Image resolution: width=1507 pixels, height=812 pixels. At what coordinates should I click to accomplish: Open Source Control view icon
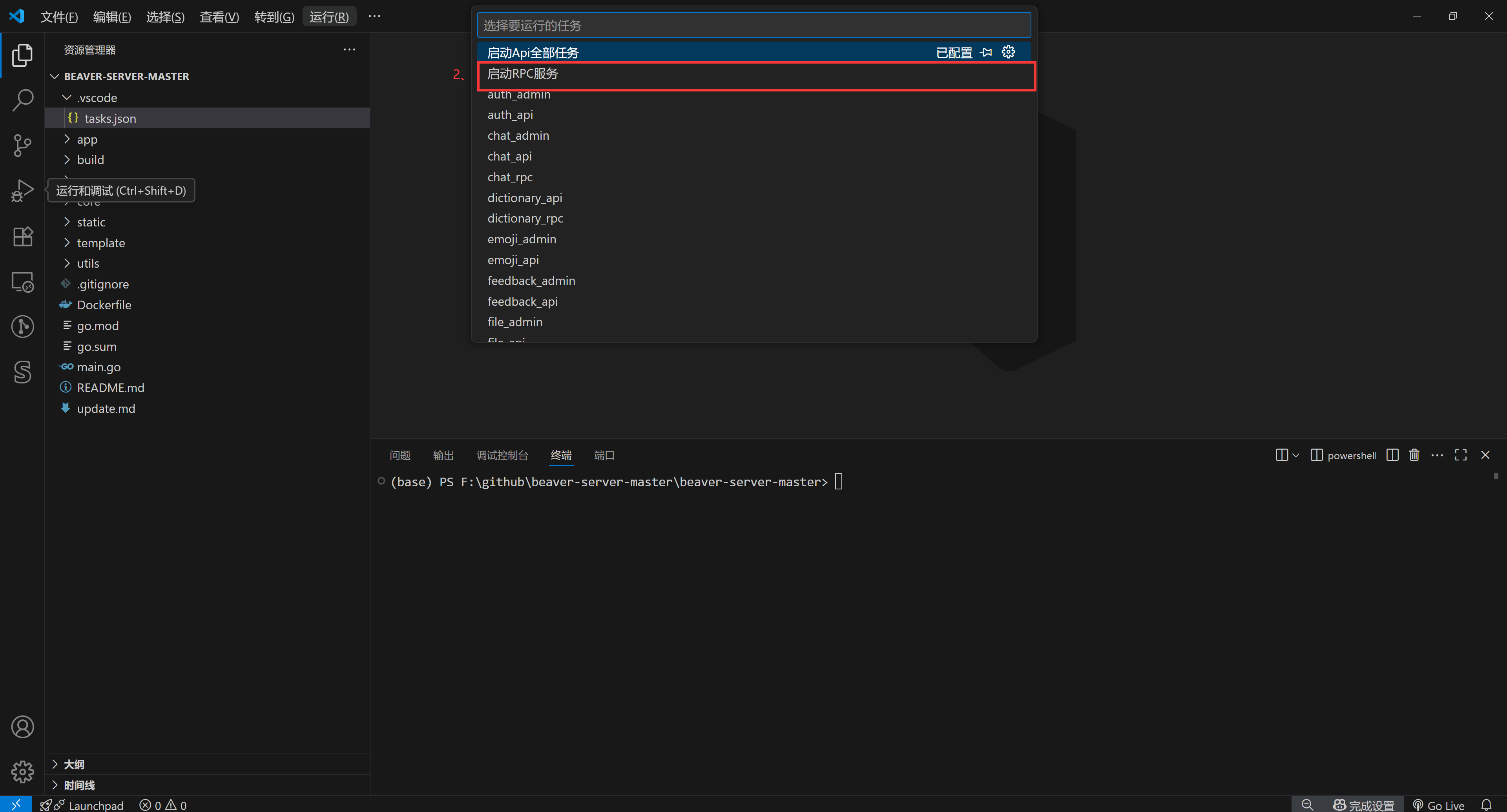(x=22, y=145)
